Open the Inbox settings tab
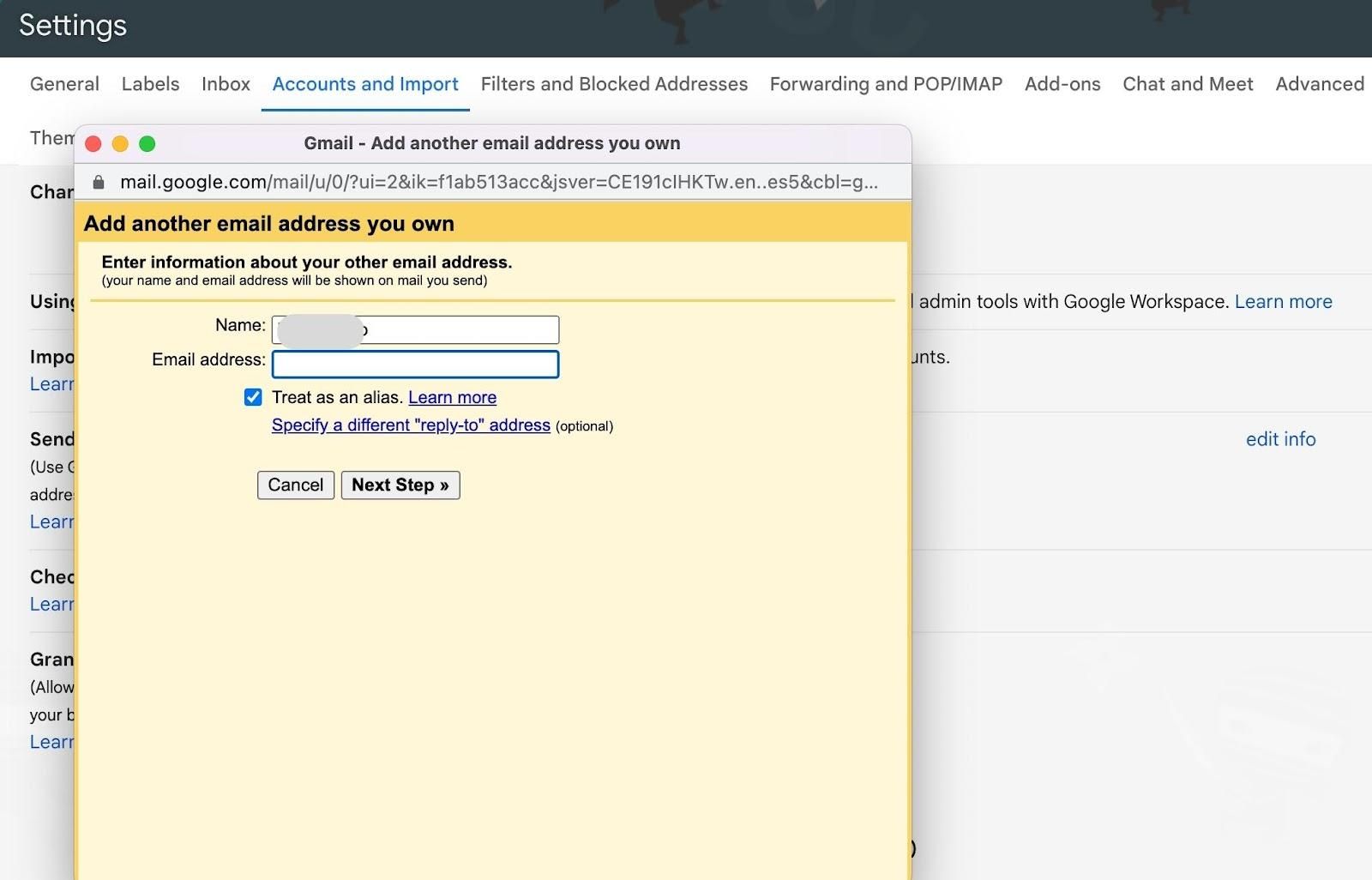Viewport: 1372px width, 880px height. [226, 84]
